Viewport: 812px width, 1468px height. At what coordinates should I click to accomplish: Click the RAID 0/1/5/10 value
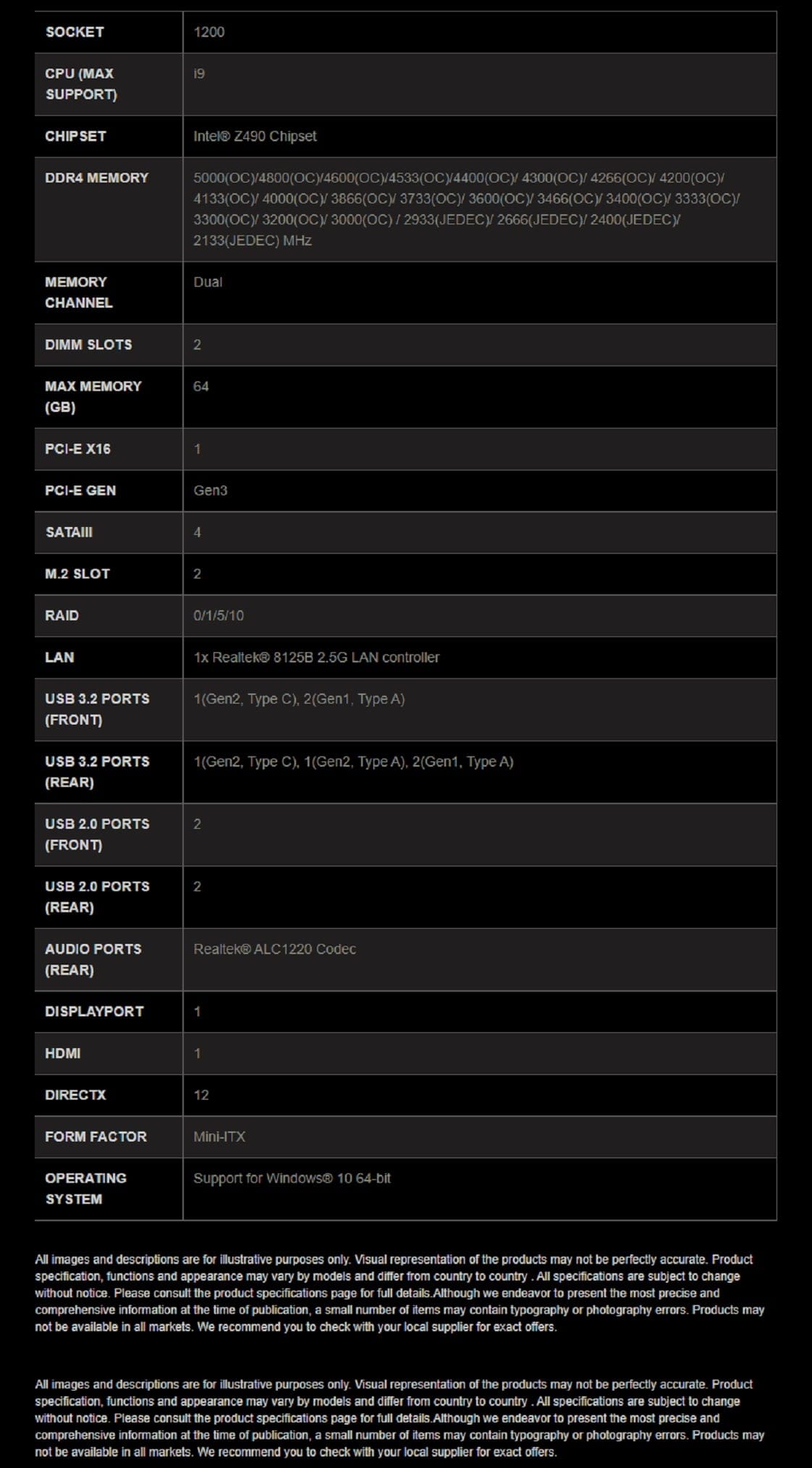click(219, 616)
